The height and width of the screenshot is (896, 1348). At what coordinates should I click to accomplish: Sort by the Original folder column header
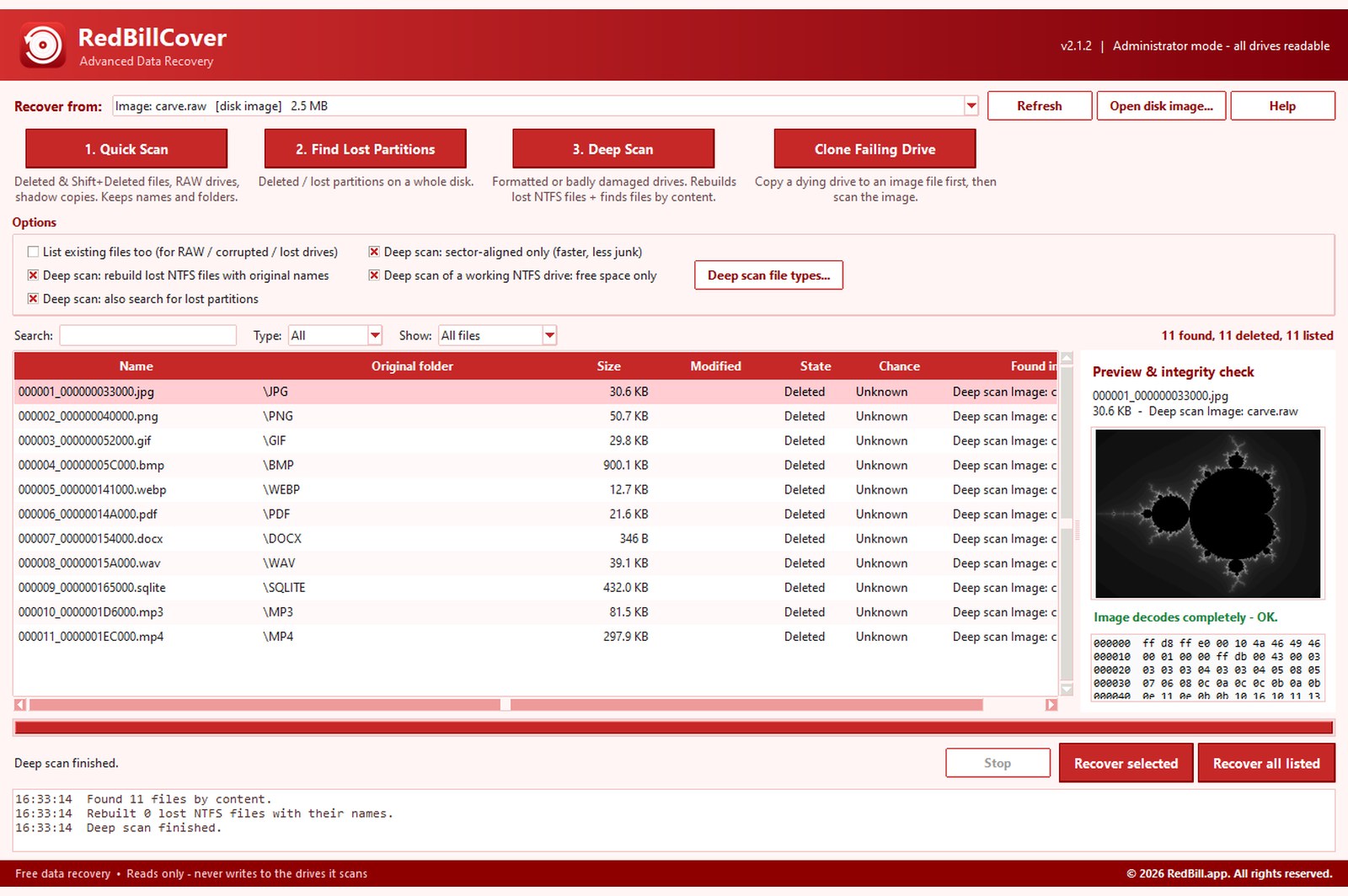412,366
